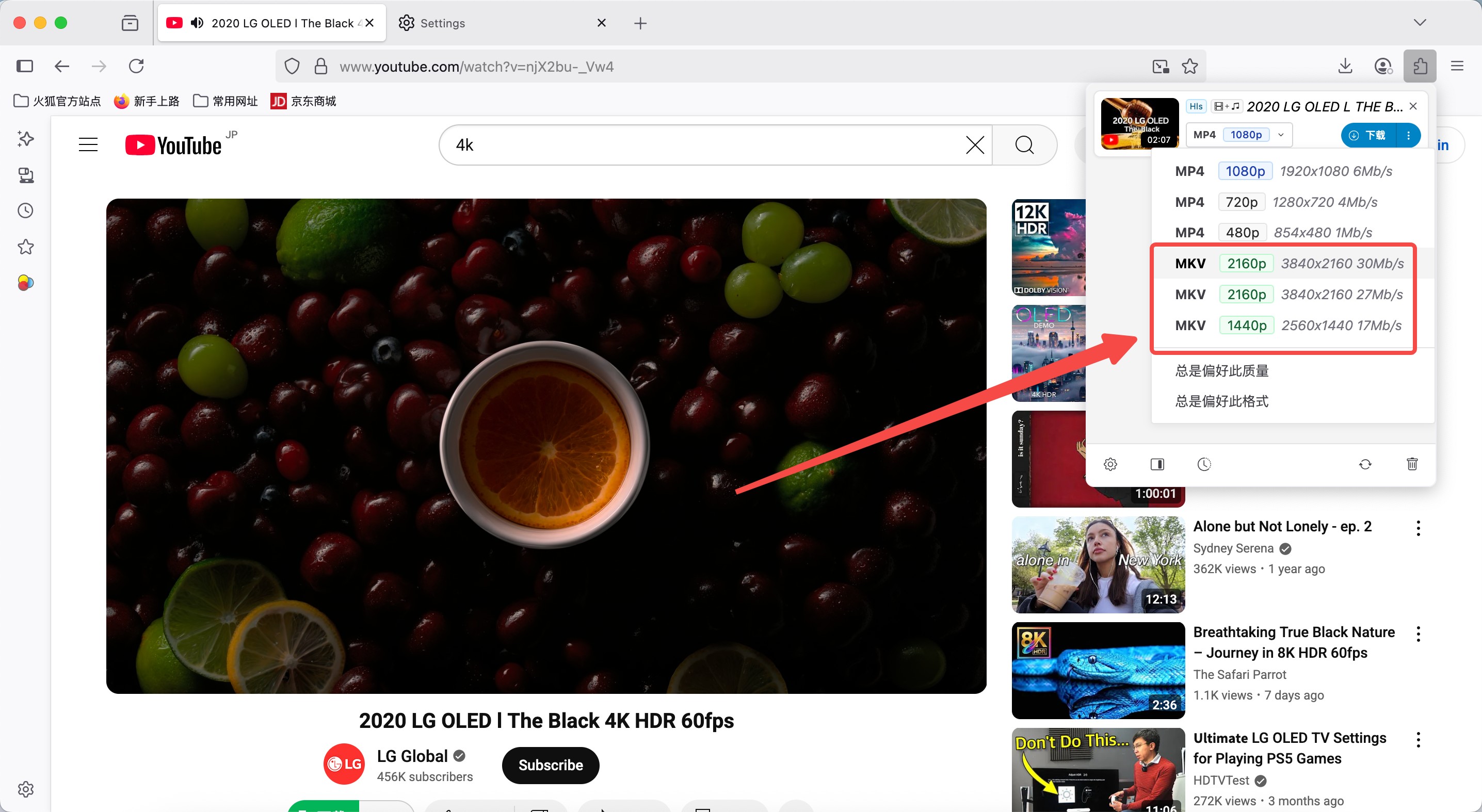Clear detected media with the trash icon

[1412, 464]
